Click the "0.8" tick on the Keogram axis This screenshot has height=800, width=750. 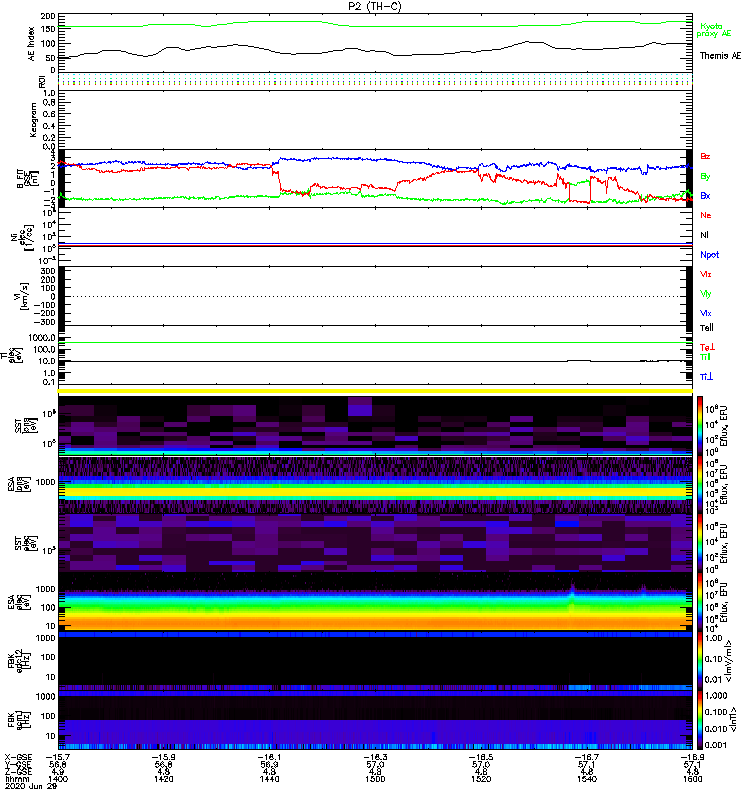[49, 103]
